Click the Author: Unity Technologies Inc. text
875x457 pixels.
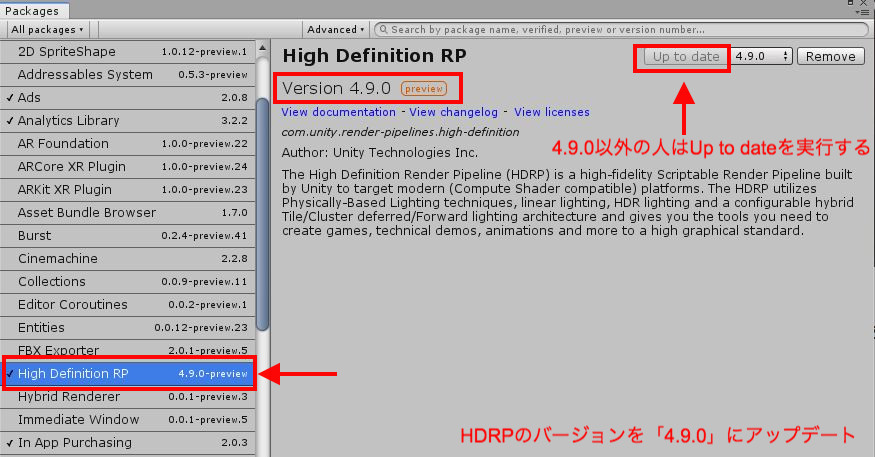[x=379, y=153]
